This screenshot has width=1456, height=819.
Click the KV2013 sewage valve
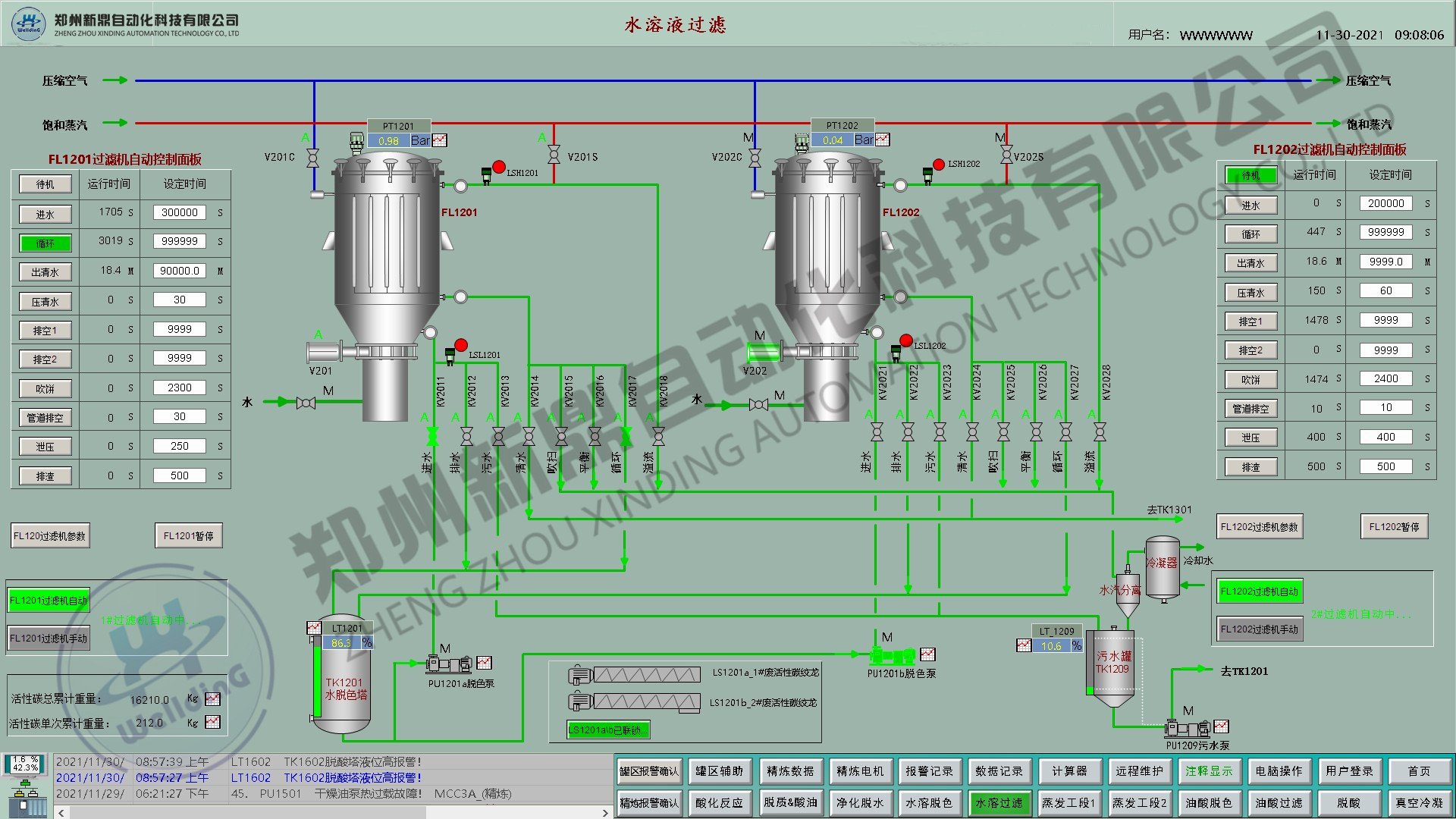pos(498,435)
